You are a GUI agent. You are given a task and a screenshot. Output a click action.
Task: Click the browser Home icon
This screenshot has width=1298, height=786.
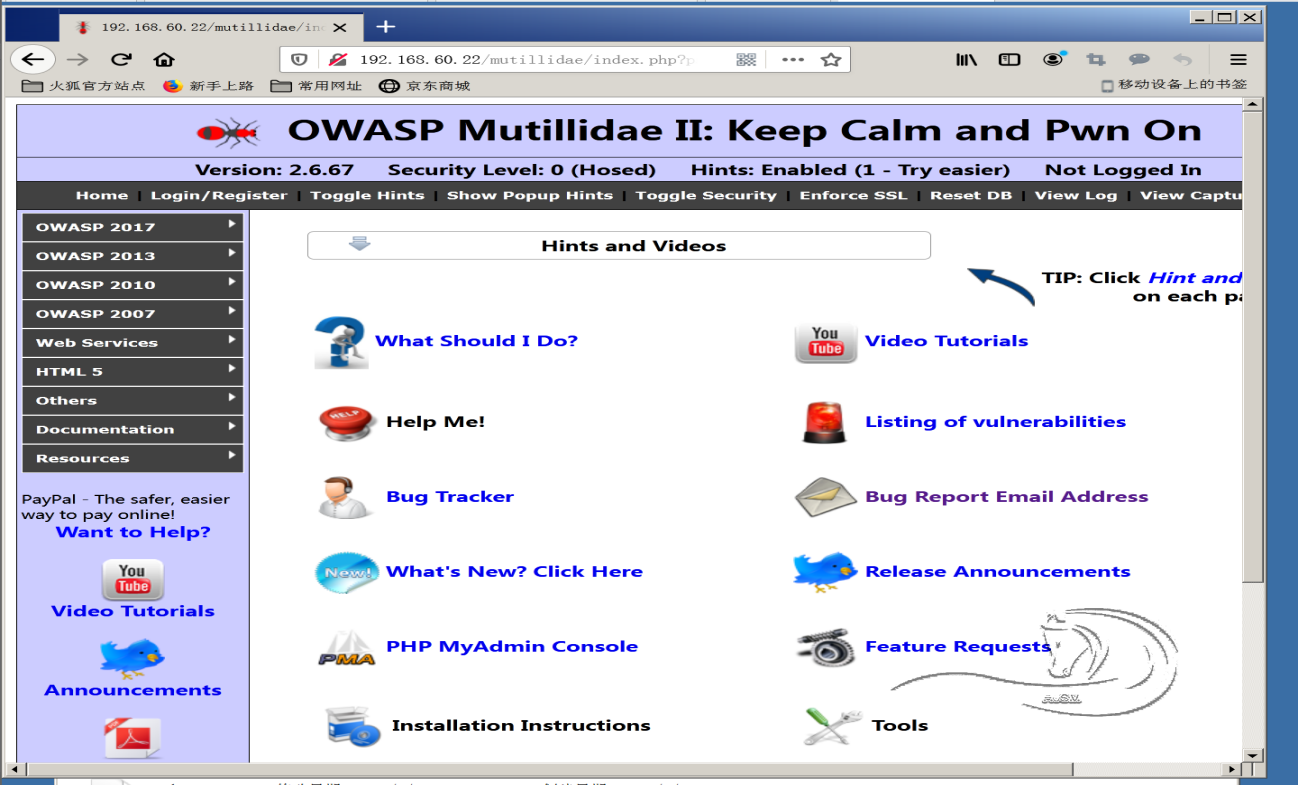click(x=164, y=59)
